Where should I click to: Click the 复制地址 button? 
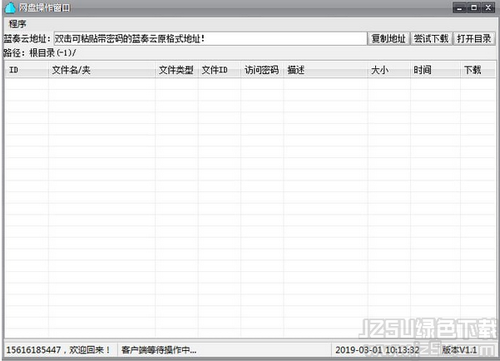389,39
